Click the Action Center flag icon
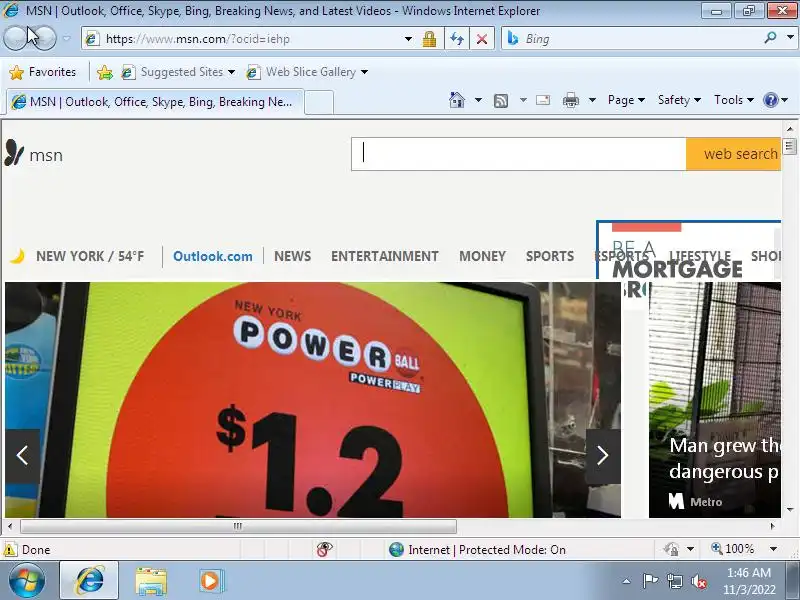Viewport: 800px width, 600px height. 649,581
